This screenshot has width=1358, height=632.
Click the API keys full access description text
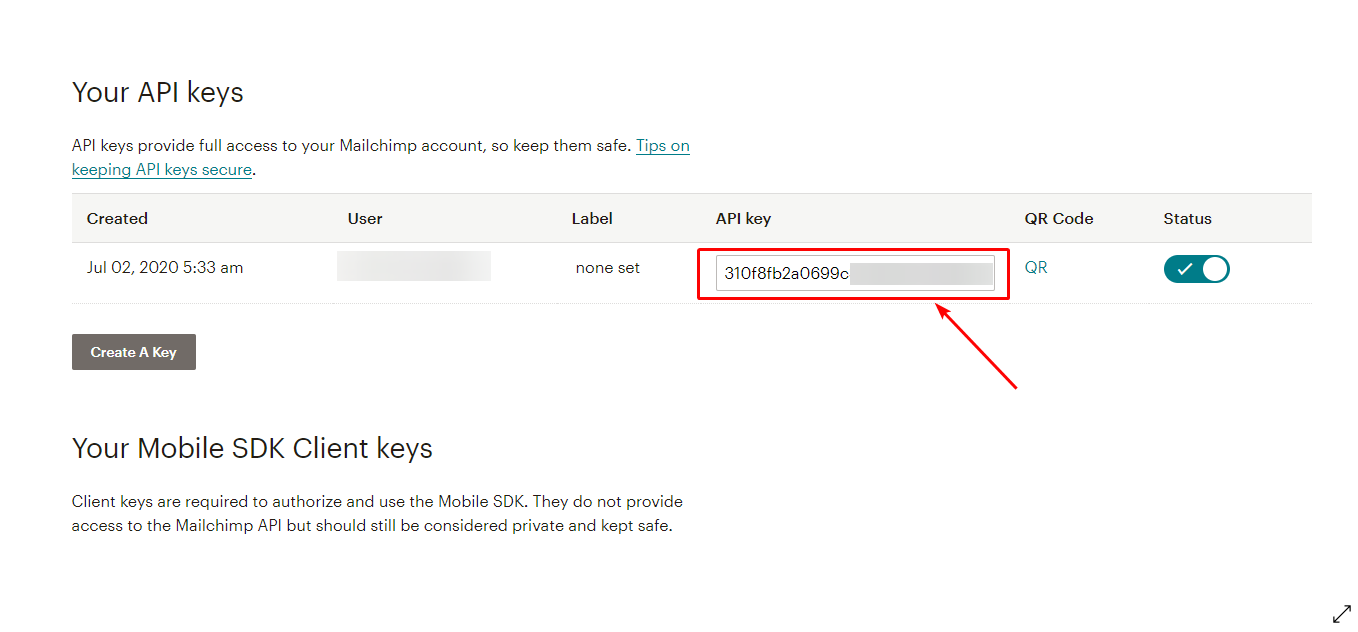point(350,146)
